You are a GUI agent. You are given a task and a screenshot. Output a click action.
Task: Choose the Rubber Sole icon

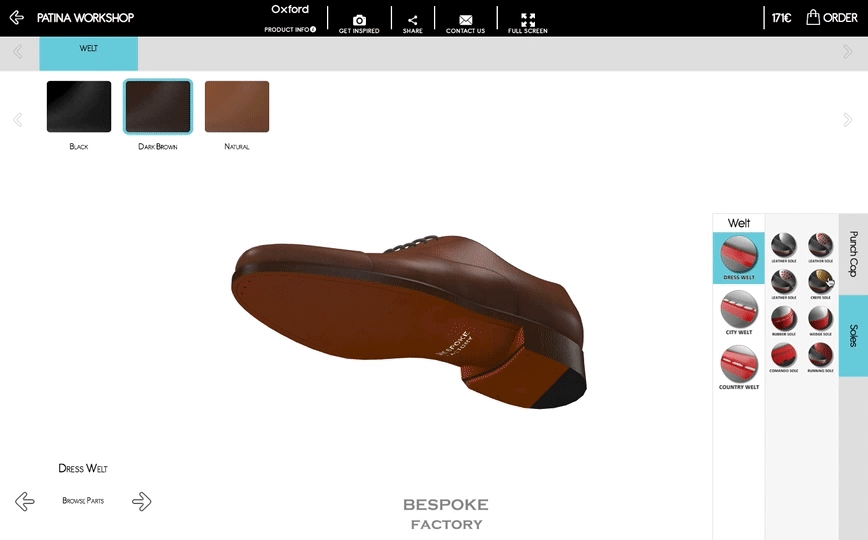(784, 318)
